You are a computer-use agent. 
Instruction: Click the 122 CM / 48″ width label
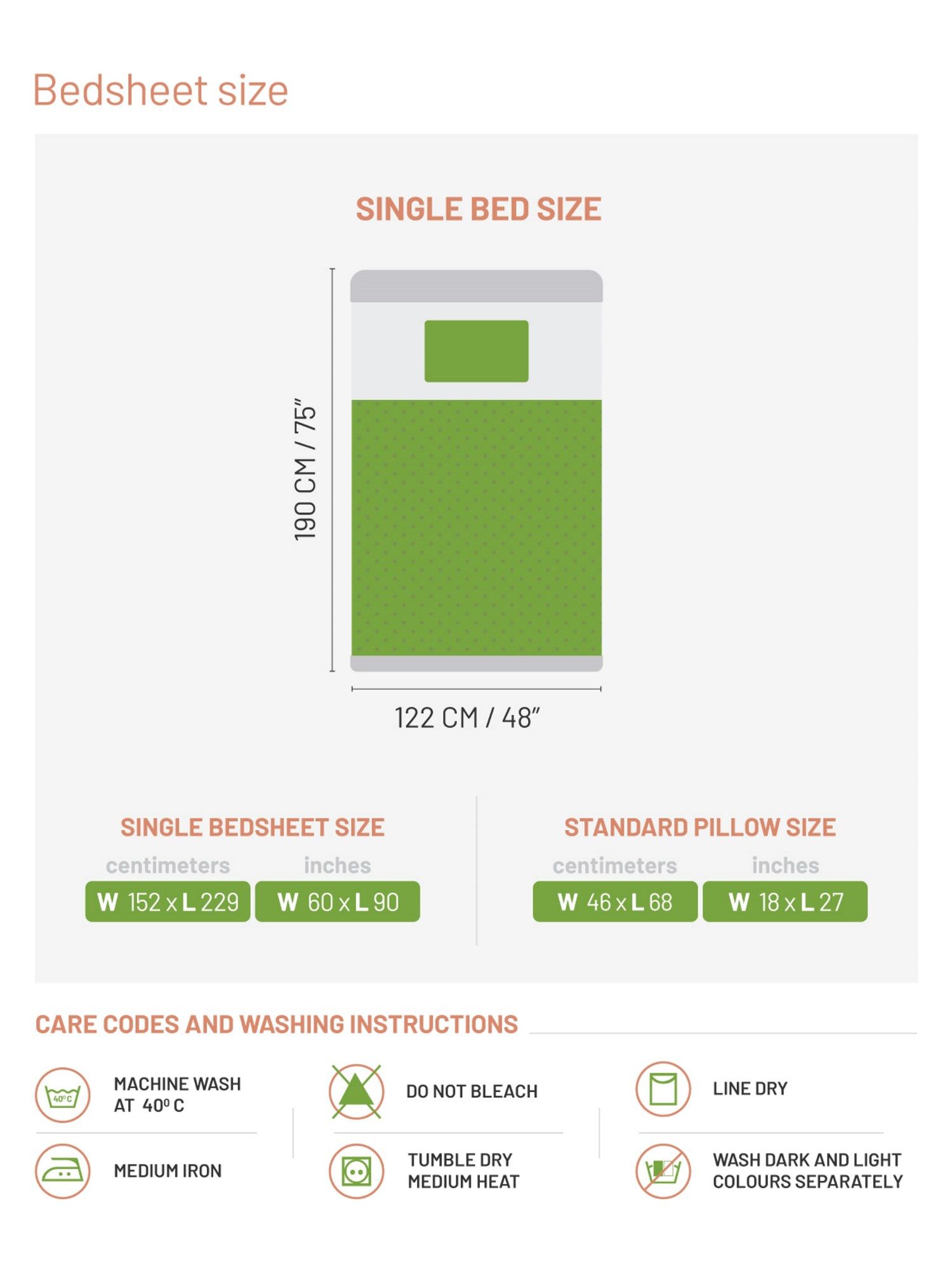467,718
